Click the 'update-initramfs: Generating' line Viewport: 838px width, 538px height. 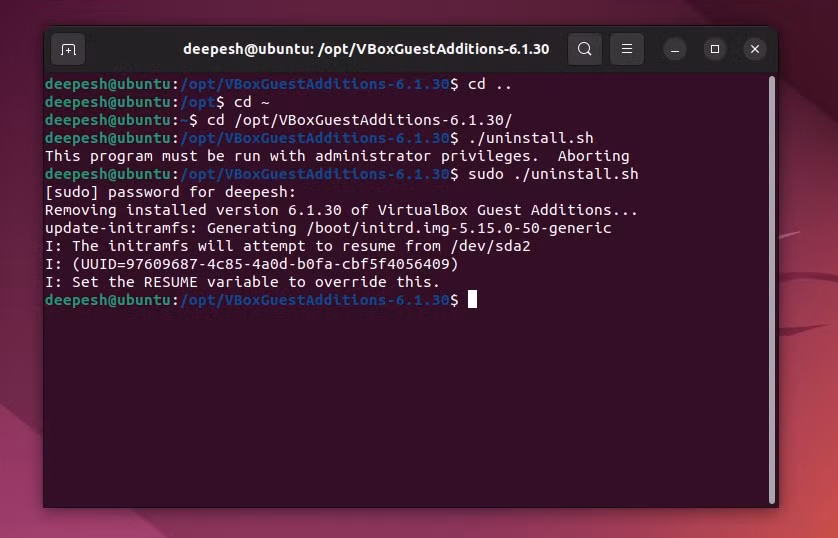pyautogui.click(x=328, y=228)
